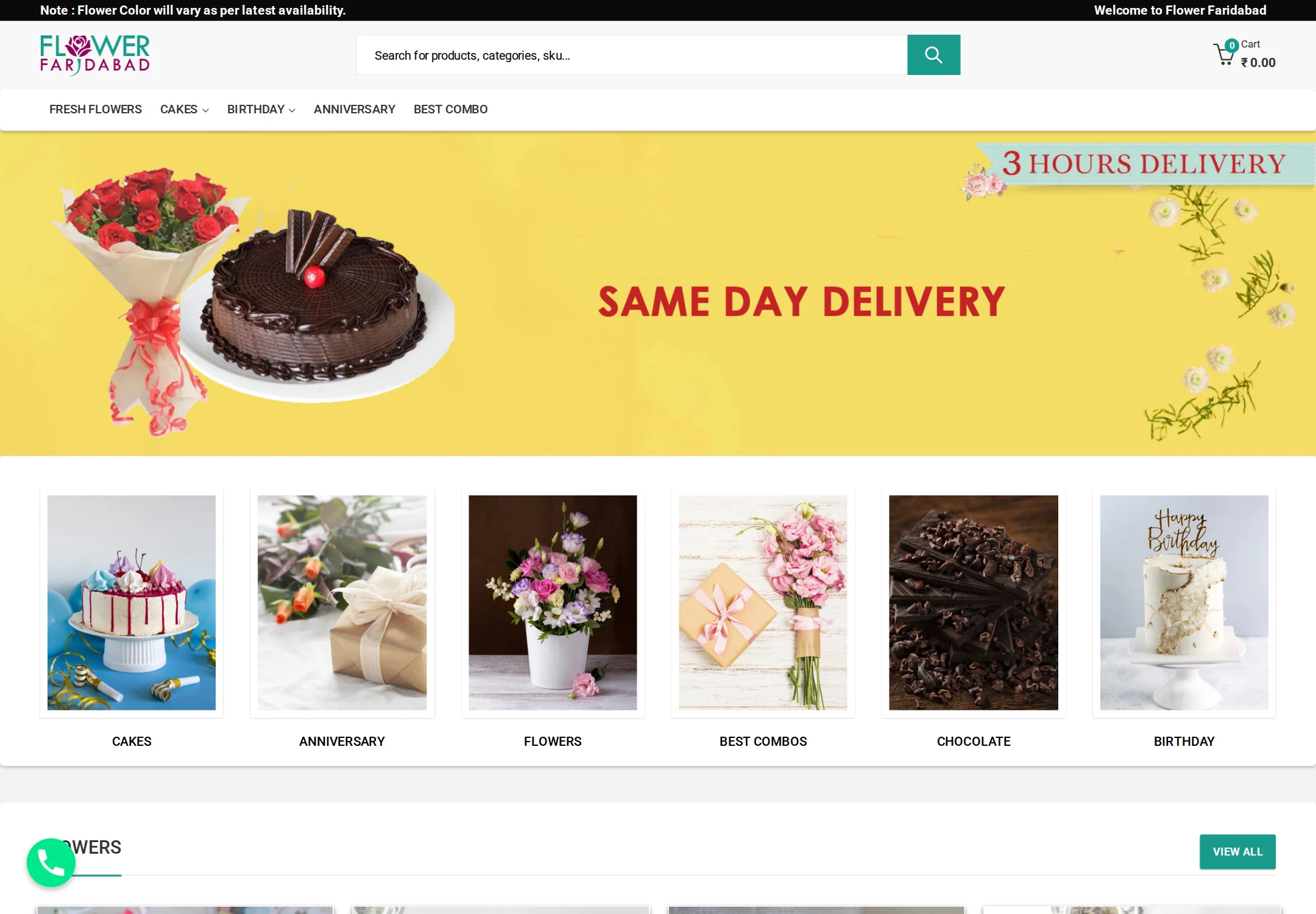Click the View All button
Viewport: 1316px width, 914px height.
1237,851
